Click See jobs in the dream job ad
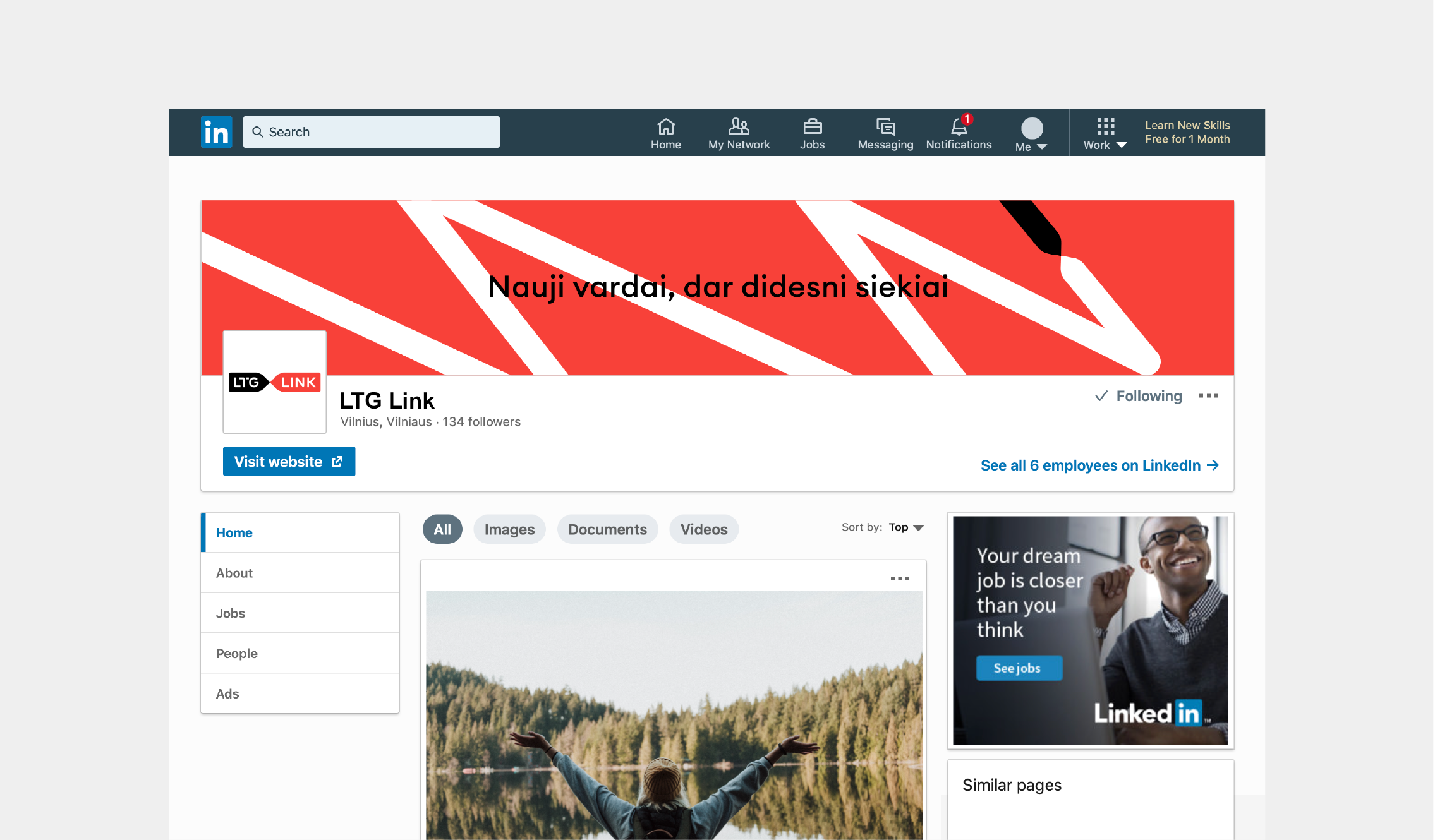The image size is (1435, 840). point(1018,668)
